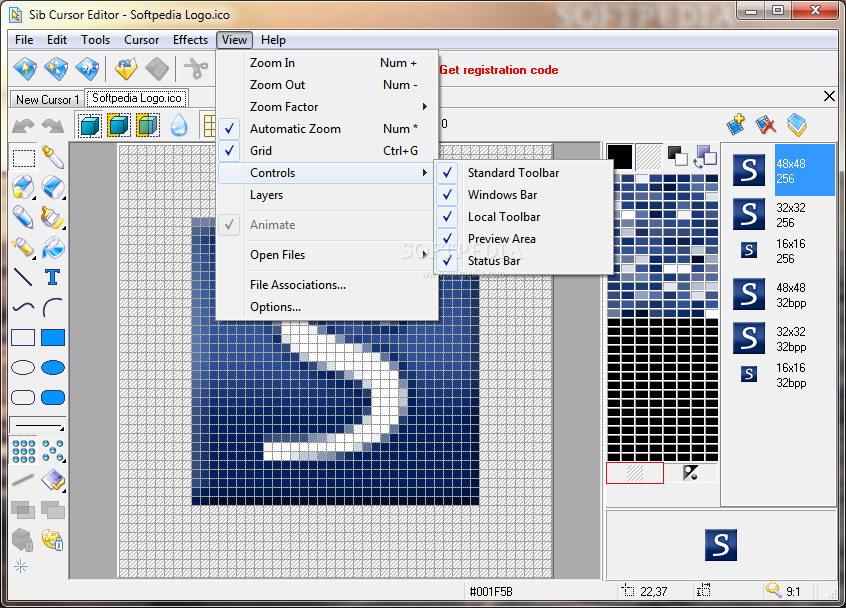Expand the Controls submenu
Viewport: 846px width, 608px height.
327,173
